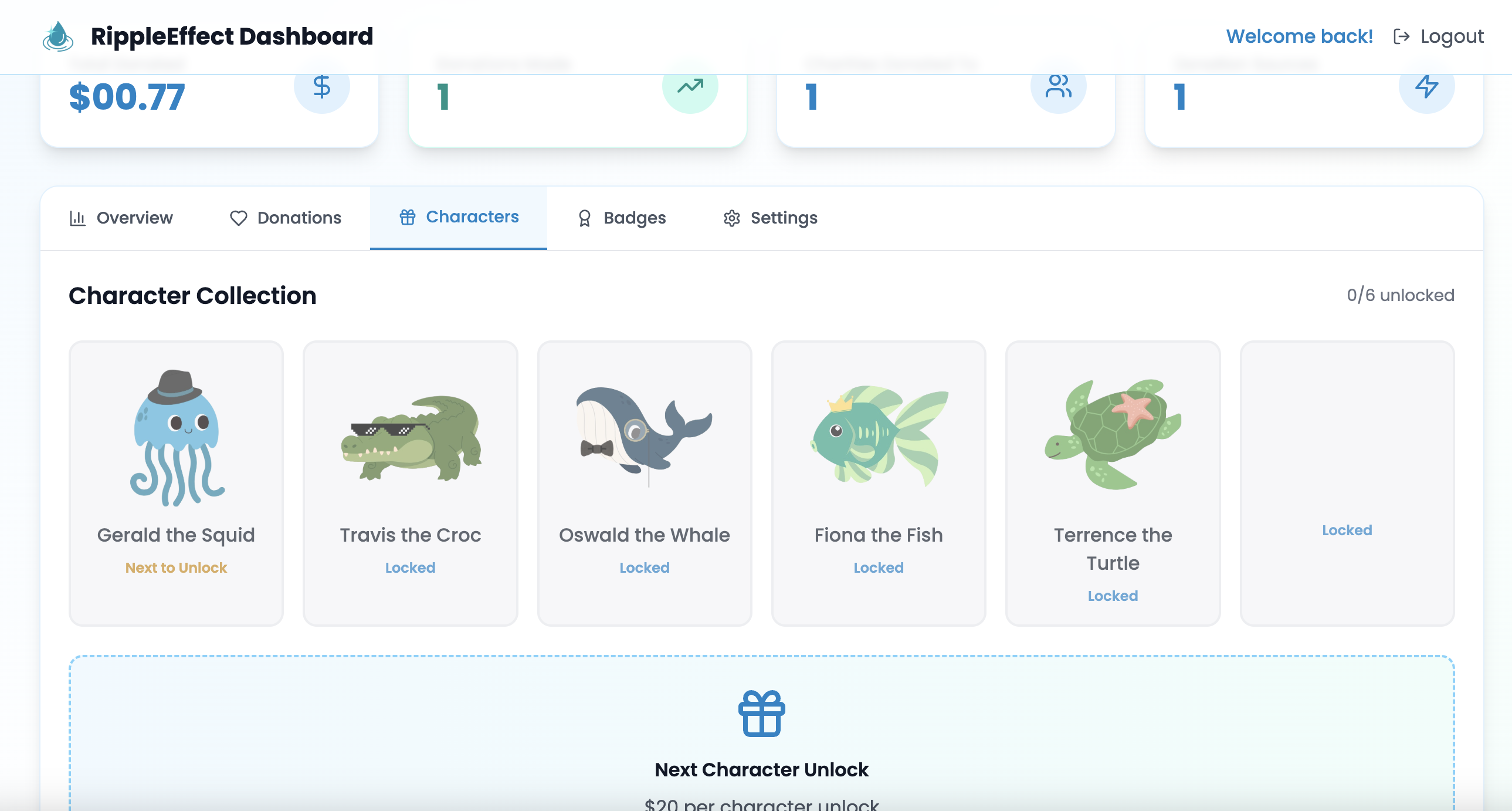Go to the Badges tab
Screen dimensions: 1512x811
[622, 218]
